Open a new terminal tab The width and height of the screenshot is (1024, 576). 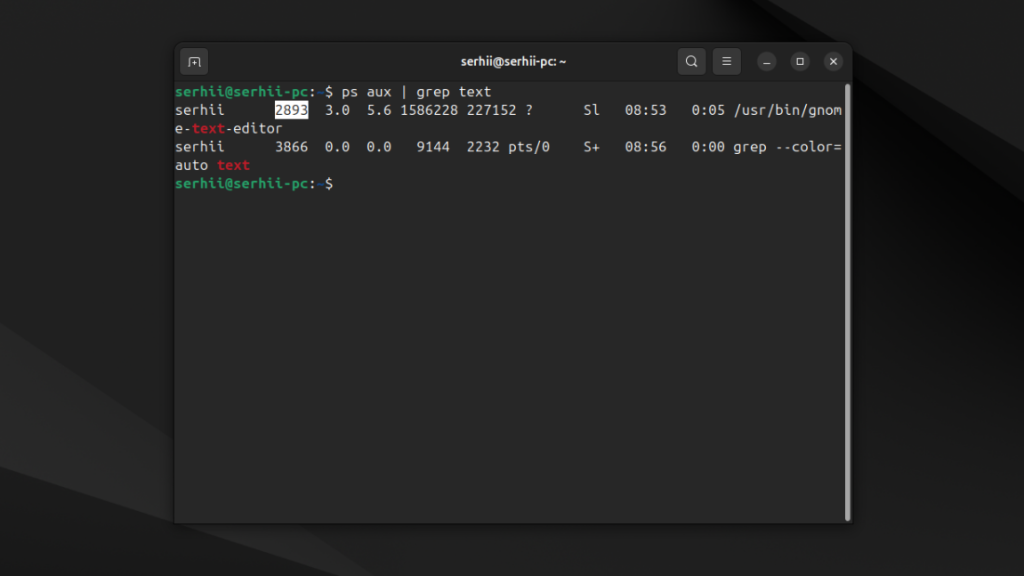[194, 62]
